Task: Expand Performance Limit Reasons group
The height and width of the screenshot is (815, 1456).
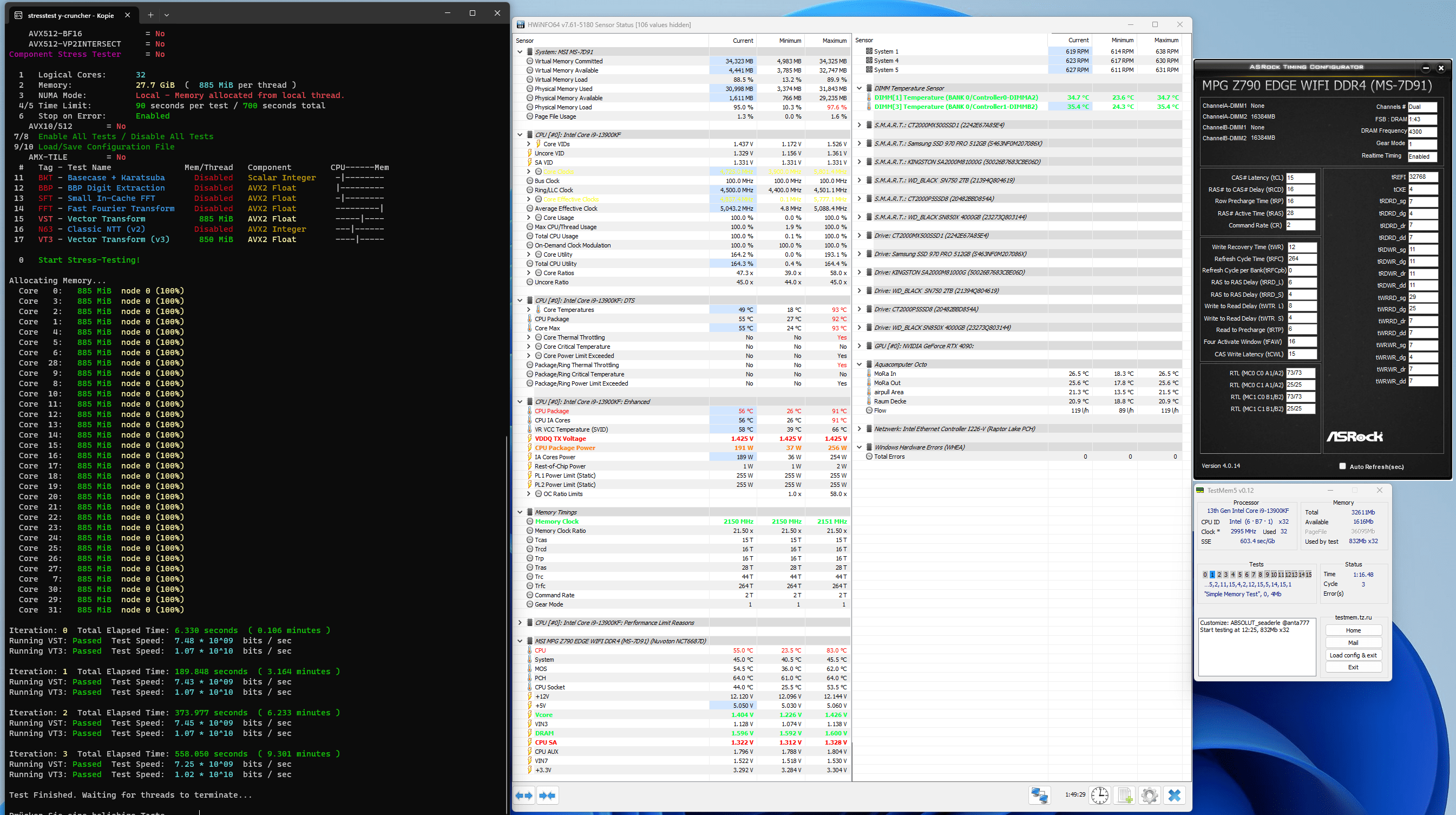Action: (x=520, y=623)
